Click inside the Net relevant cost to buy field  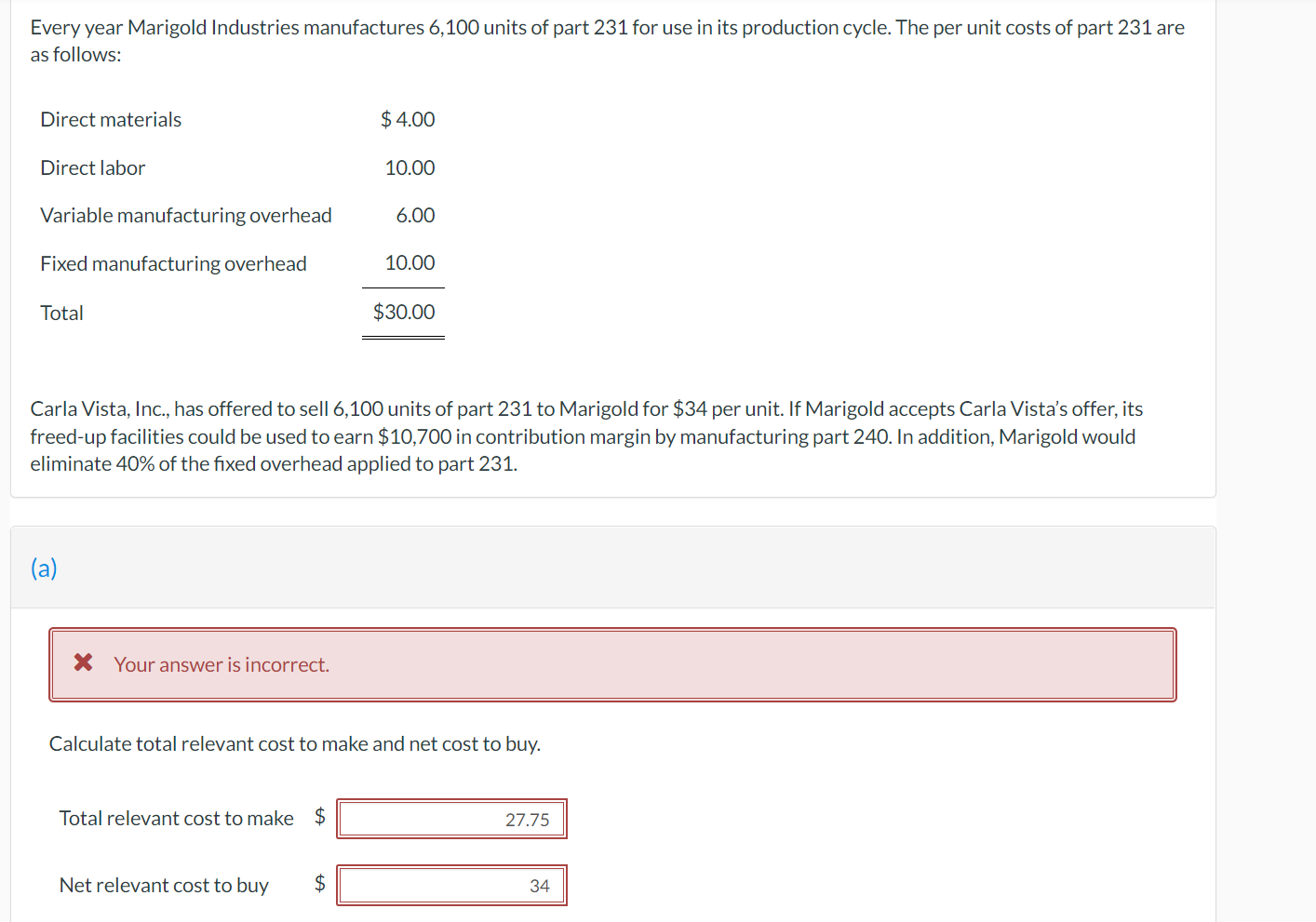[x=451, y=885]
